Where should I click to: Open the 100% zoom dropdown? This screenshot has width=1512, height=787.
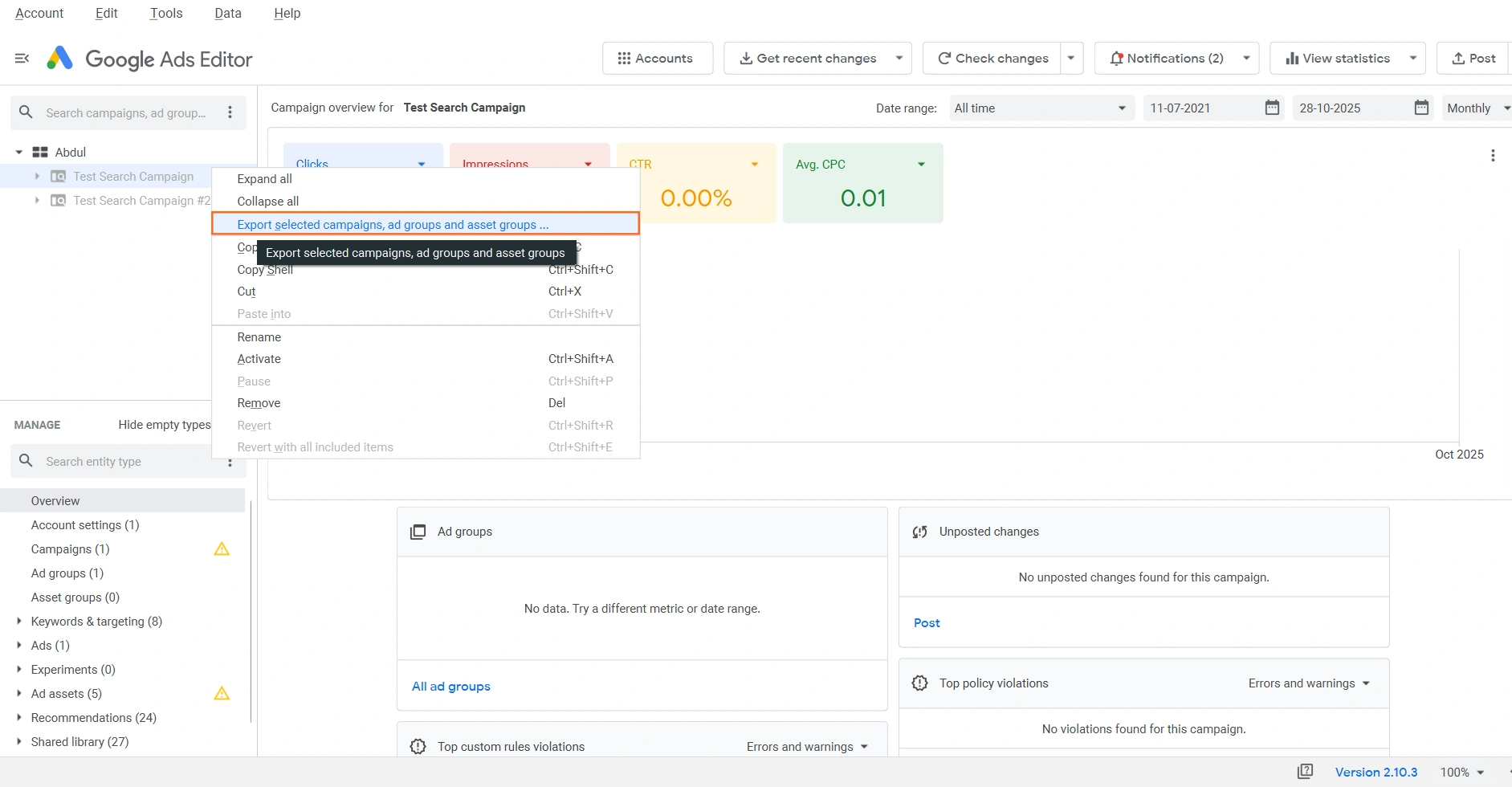pos(1462,772)
